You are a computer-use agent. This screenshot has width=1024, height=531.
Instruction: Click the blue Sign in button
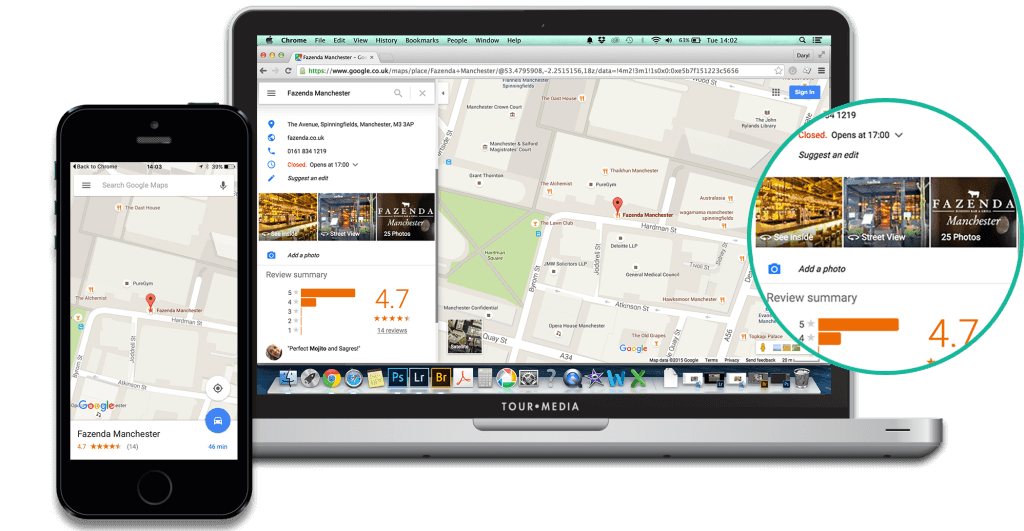coord(803,92)
